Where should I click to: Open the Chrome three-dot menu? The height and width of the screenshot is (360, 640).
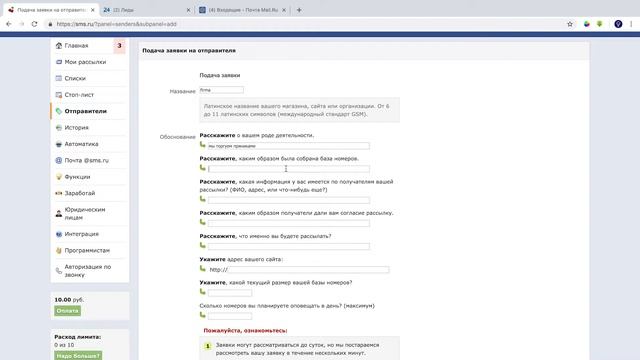point(631,24)
